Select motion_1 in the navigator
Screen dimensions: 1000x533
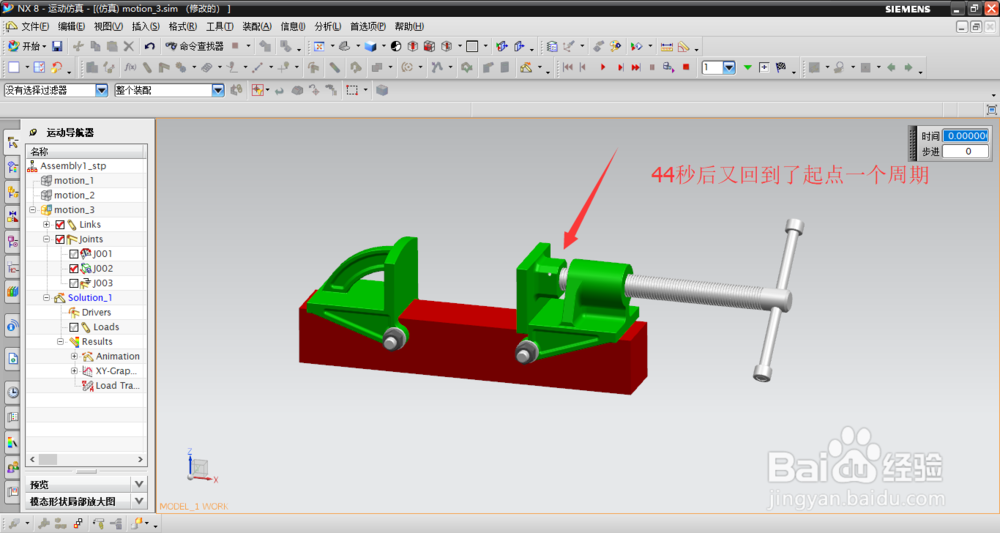point(73,180)
